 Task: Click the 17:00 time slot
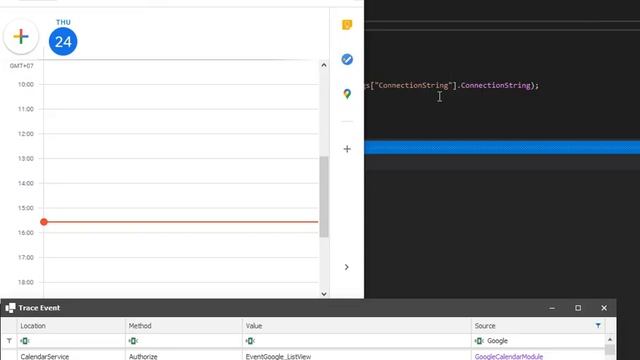(181, 269)
